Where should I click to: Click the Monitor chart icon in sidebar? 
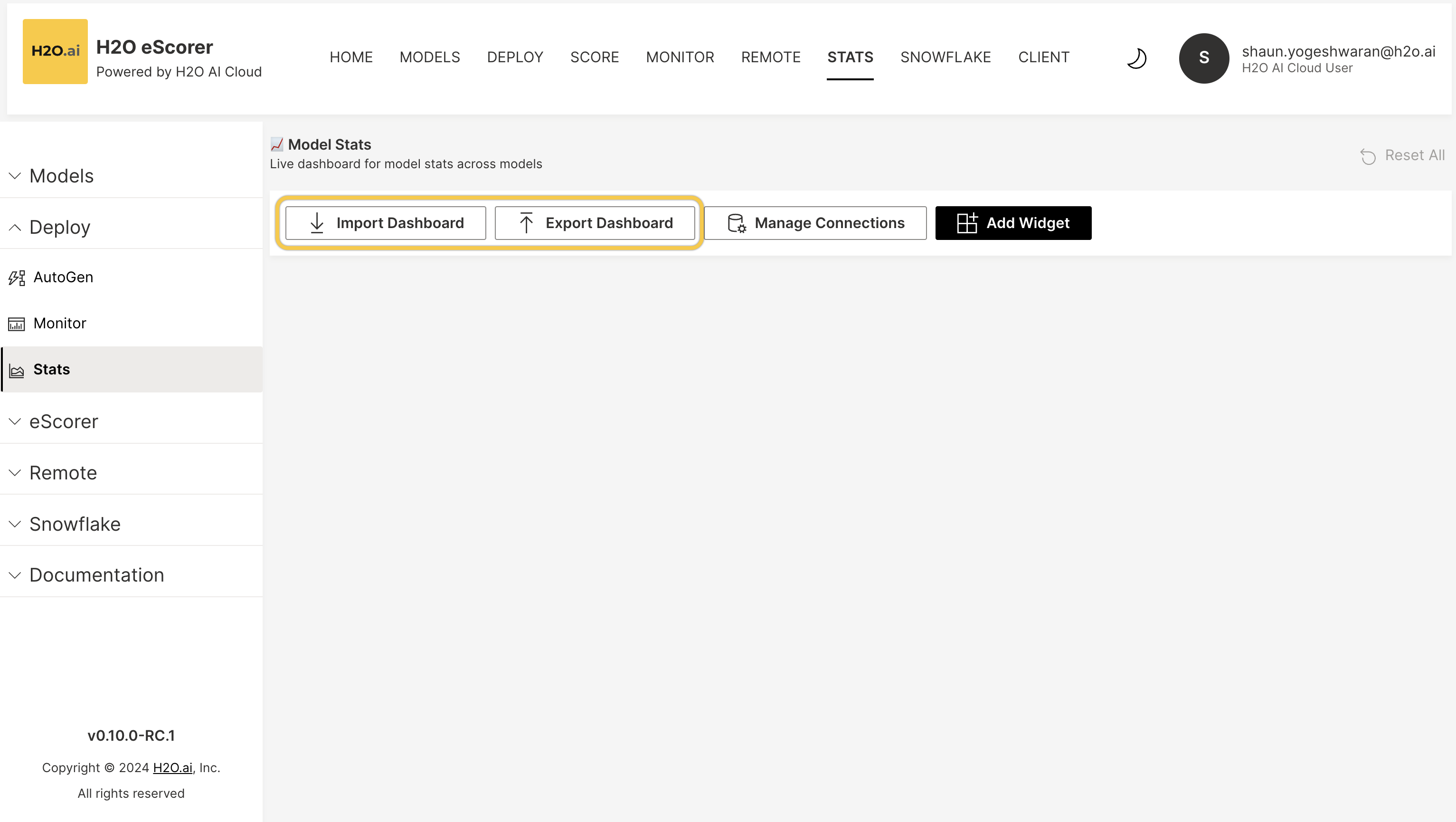click(16, 324)
